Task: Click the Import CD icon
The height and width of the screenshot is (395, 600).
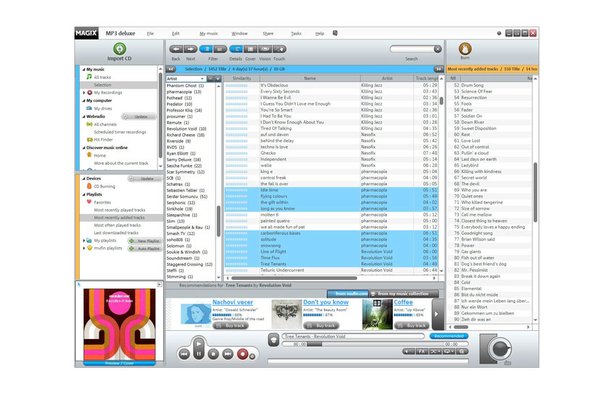Action: [119, 49]
